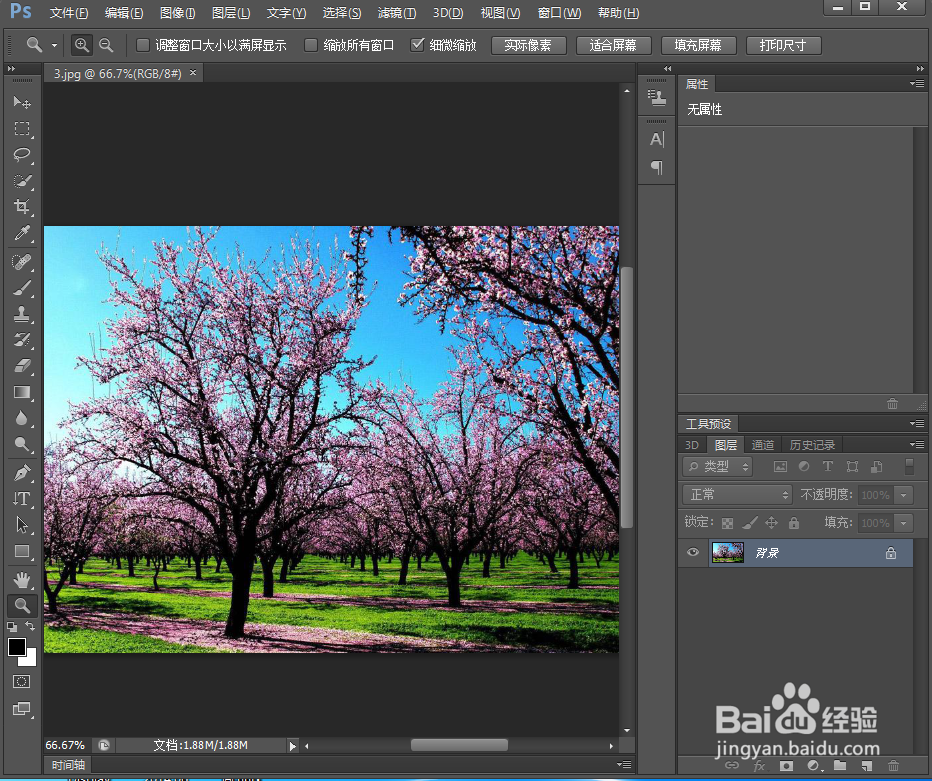Change screen mode icon

[x=22, y=708]
